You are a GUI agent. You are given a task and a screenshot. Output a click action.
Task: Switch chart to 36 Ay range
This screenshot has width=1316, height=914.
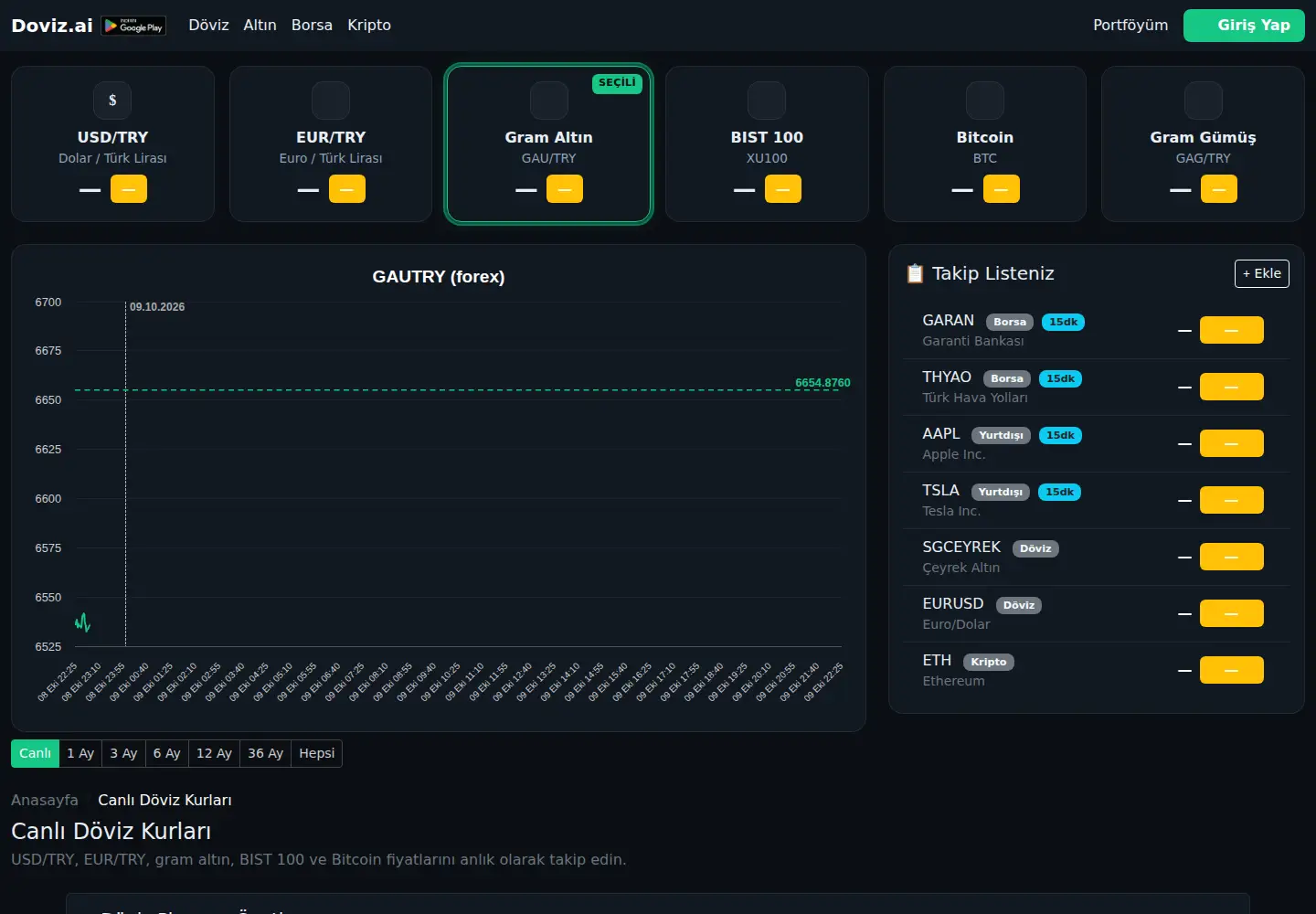point(265,753)
